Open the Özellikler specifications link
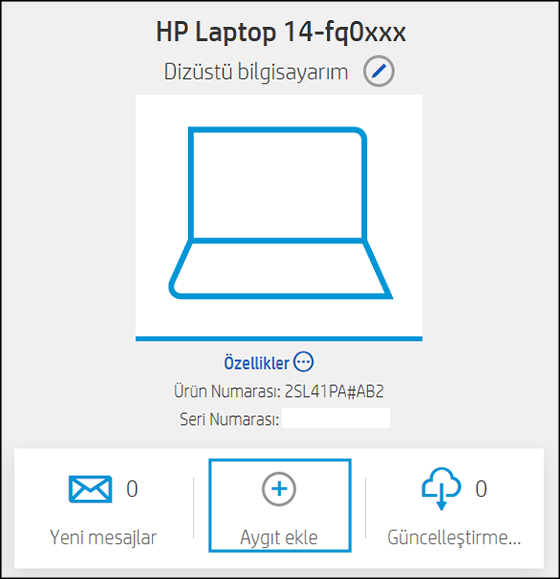The image size is (560, 579). pos(257,363)
